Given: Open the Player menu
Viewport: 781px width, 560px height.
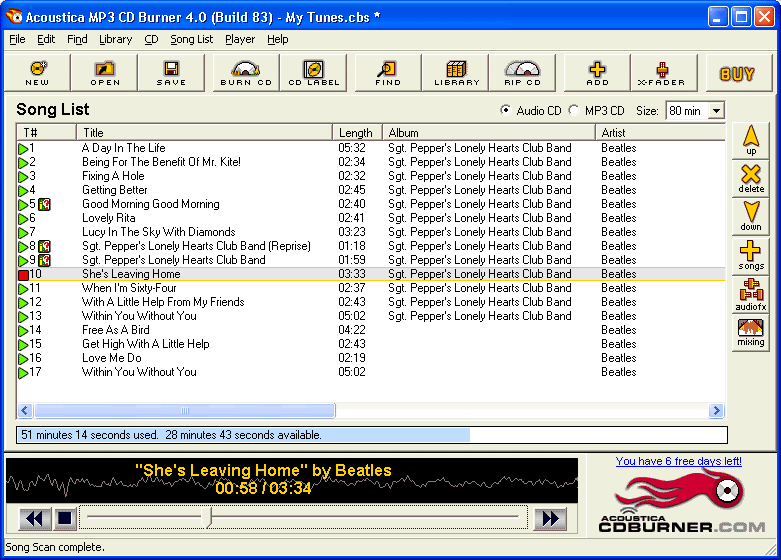Looking at the screenshot, I should coord(240,39).
